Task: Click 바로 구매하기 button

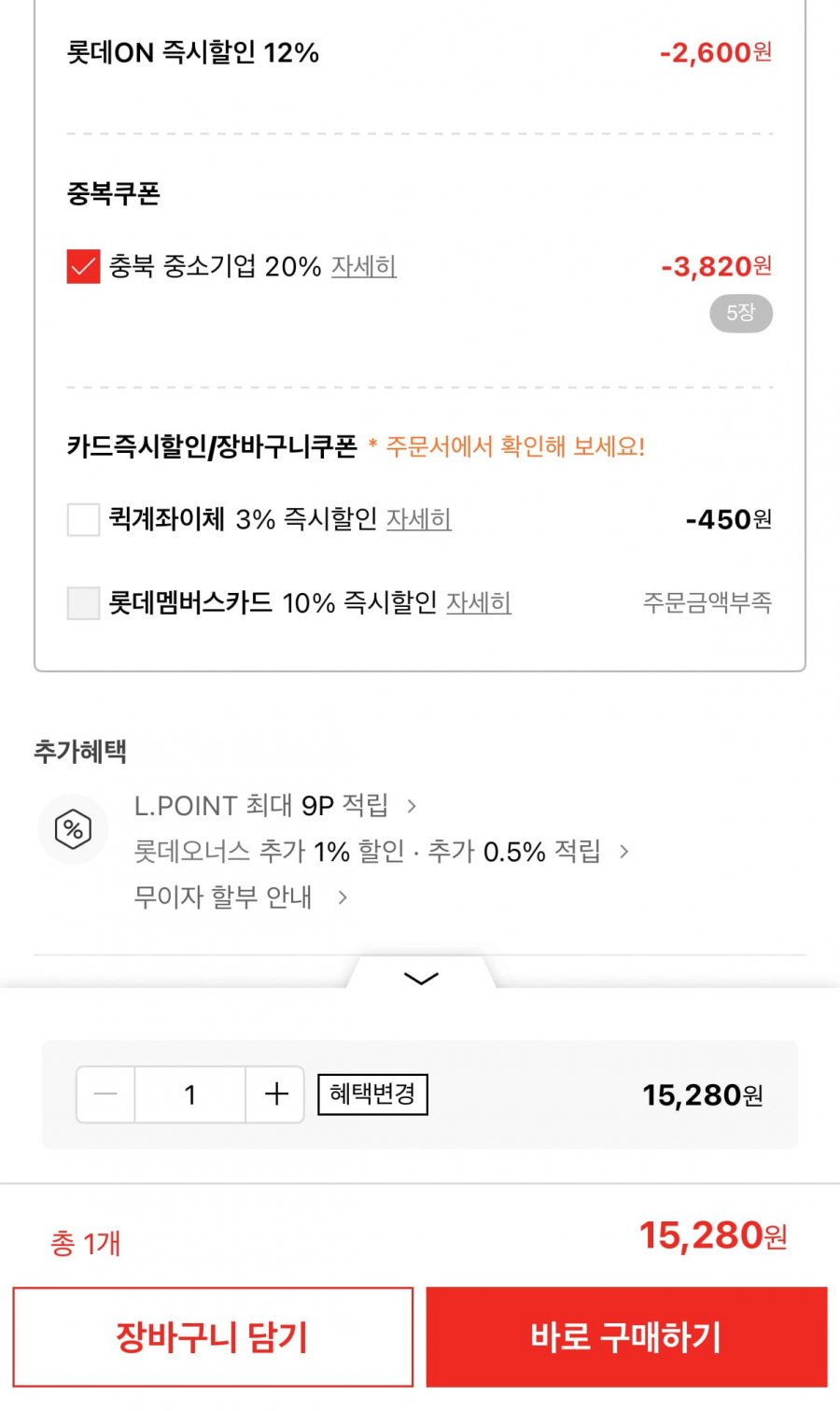Action: tap(626, 1337)
